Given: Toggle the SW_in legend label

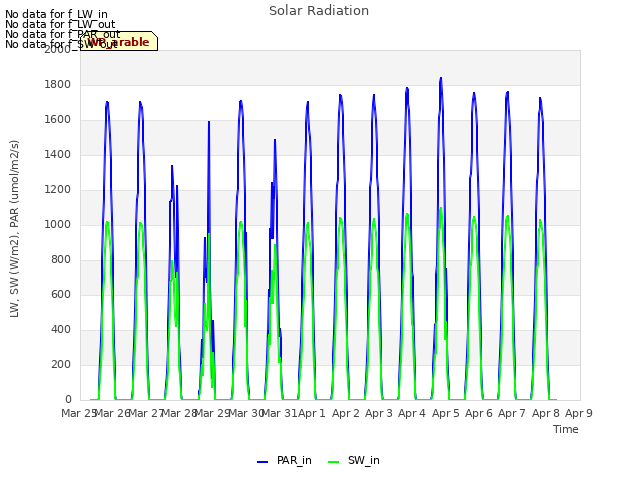Looking at the screenshot, I should point(364,460).
